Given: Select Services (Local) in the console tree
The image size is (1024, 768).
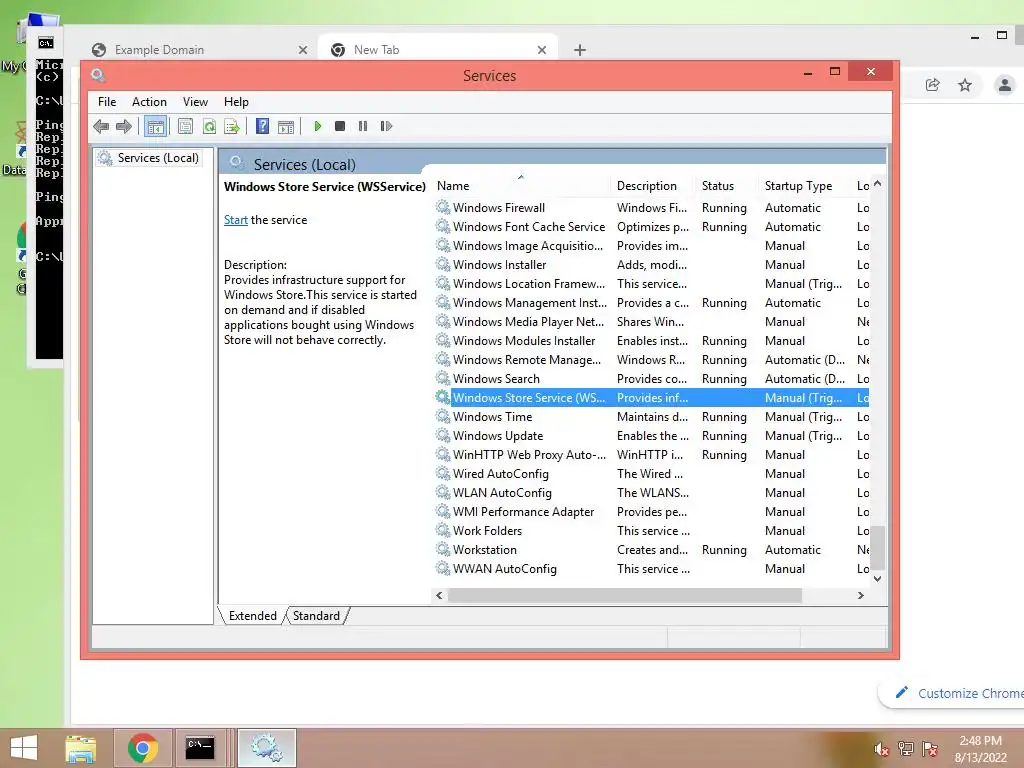Looking at the screenshot, I should coord(150,158).
